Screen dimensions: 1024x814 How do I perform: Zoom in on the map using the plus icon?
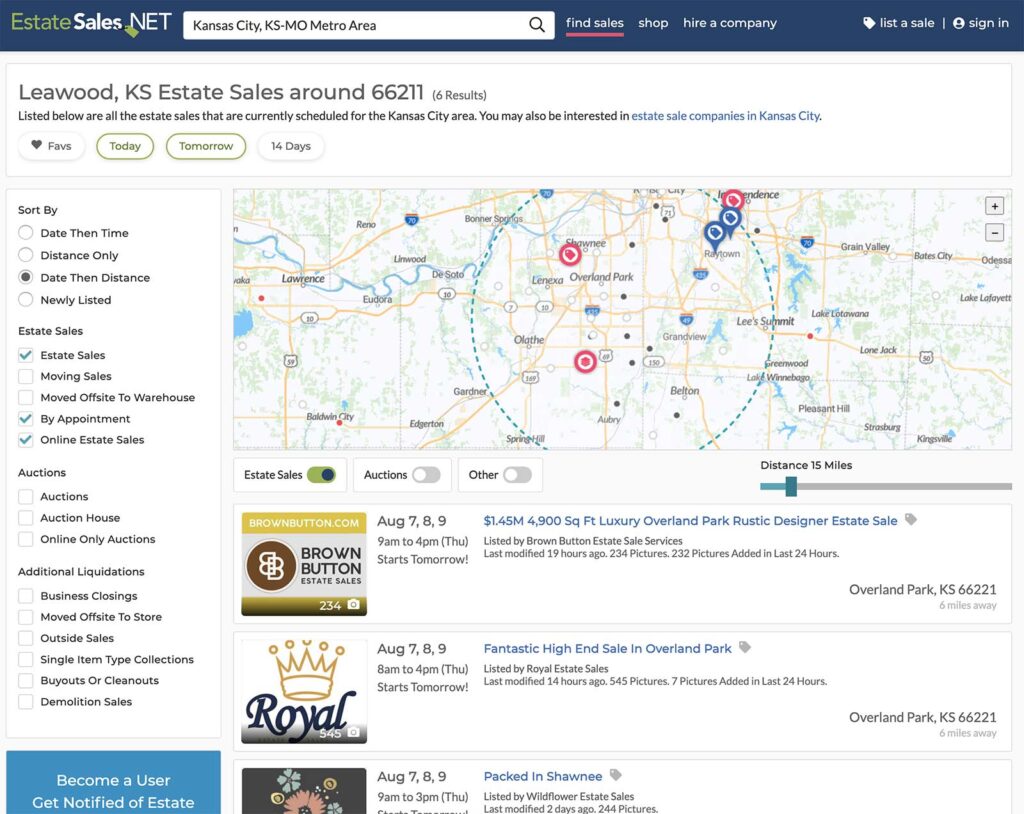(x=995, y=205)
